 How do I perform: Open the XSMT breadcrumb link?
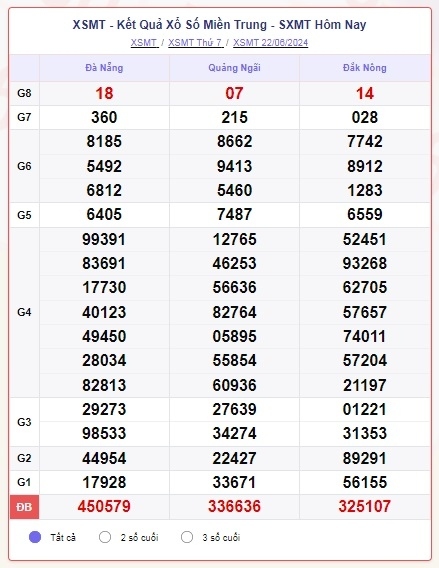144,43
